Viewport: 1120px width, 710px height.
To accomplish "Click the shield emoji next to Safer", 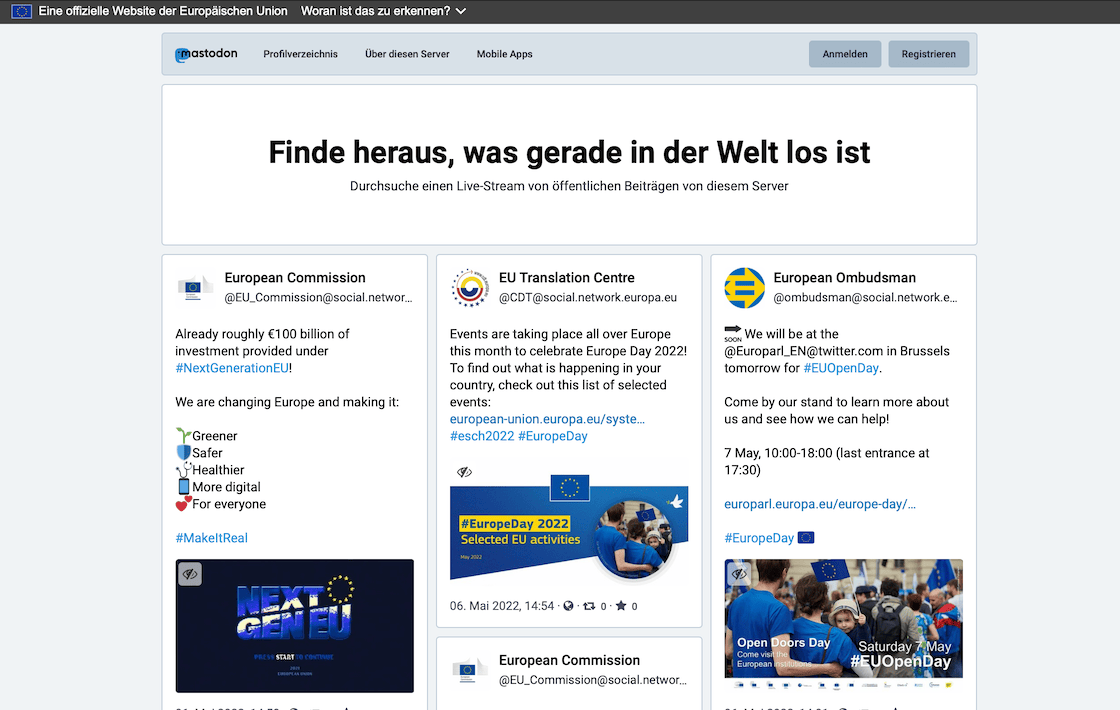I will [x=184, y=453].
